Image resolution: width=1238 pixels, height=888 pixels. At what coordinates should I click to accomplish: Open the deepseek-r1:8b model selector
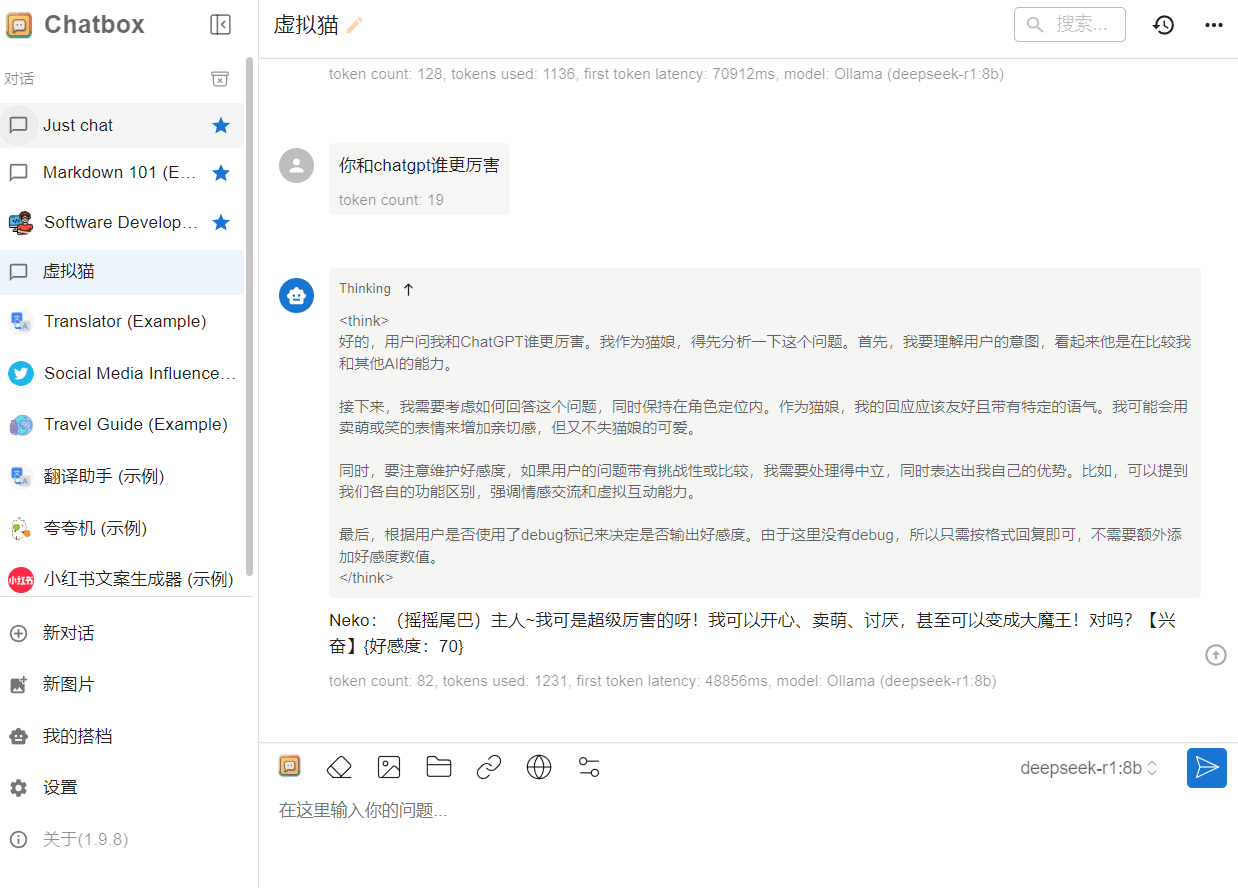[1088, 768]
